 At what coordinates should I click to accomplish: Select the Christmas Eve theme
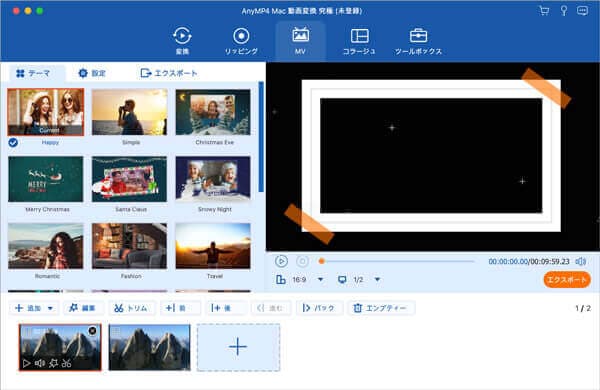coord(213,112)
